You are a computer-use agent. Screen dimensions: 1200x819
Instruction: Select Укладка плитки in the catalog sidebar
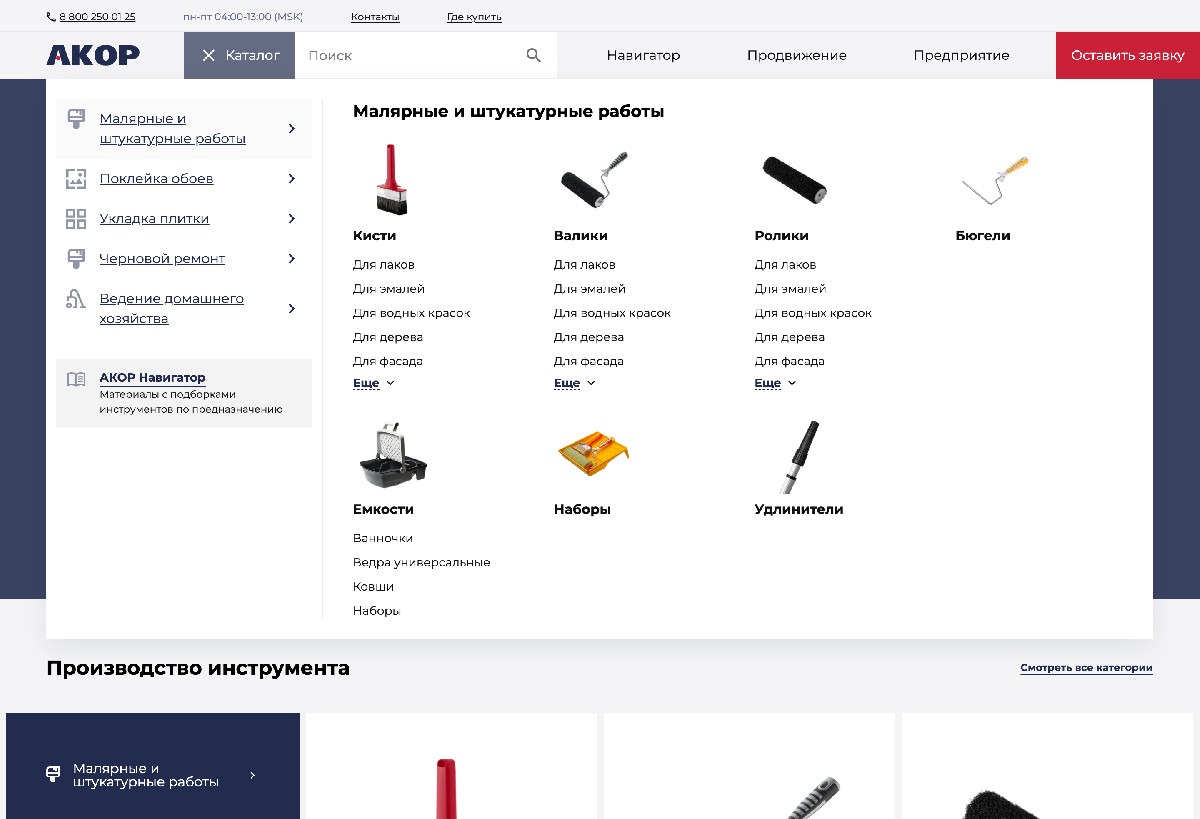154,219
